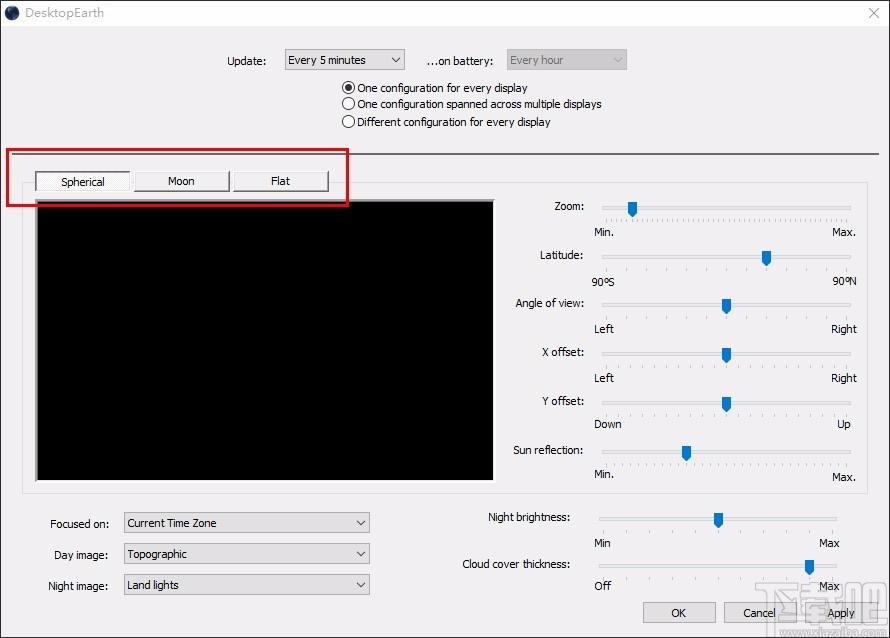This screenshot has width=890, height=638.
Task: Click the 'Focused on:' label
Action: click(79, 524)
